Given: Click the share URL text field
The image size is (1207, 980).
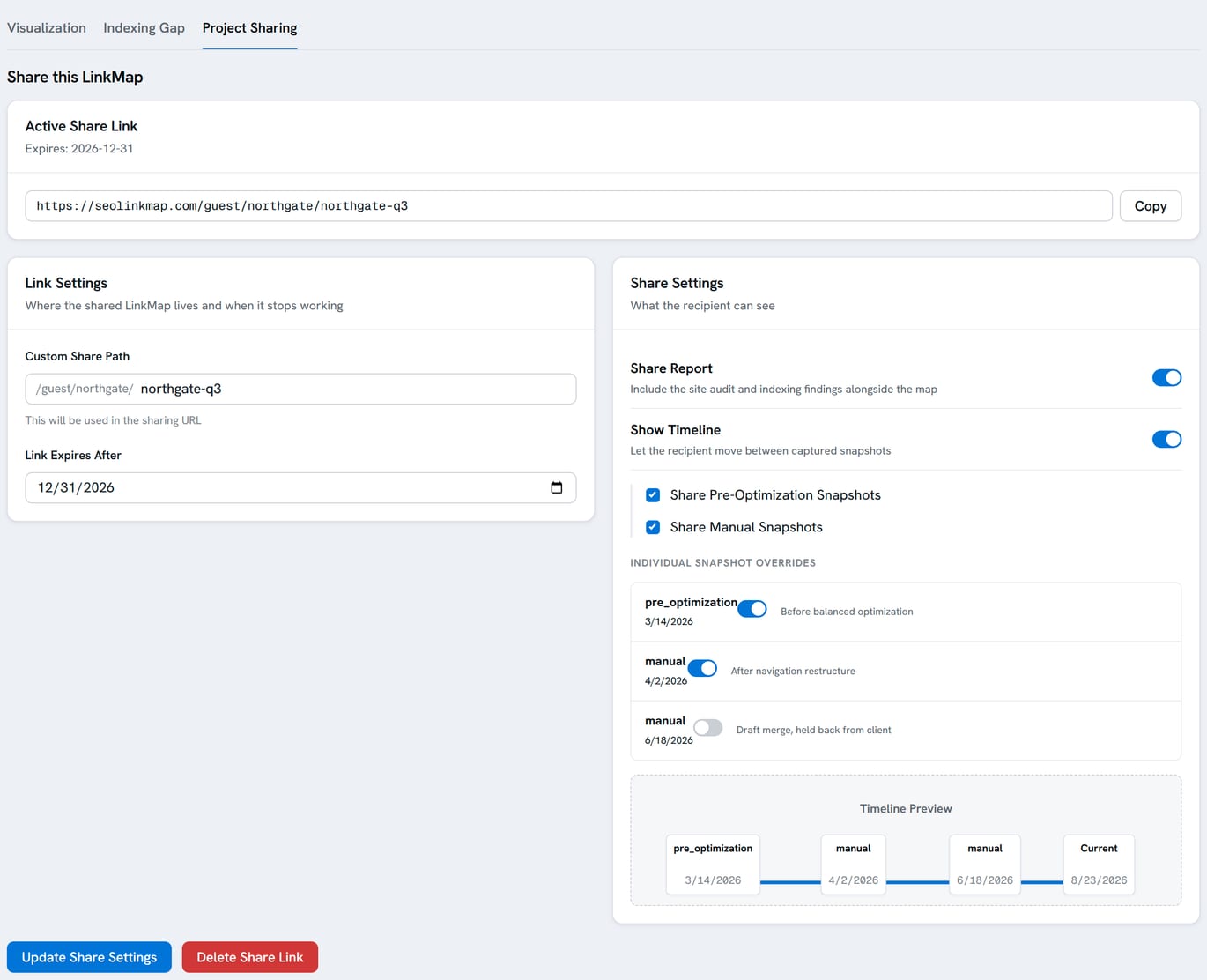Looking at the screenshot, I should (568, 205).
